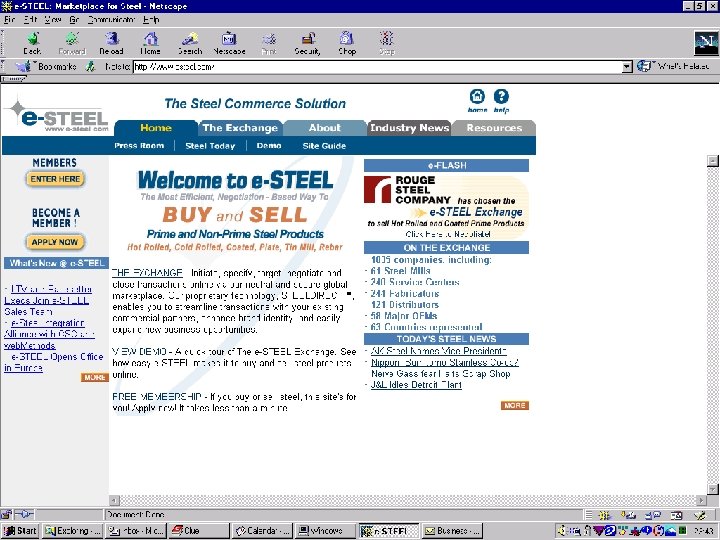720x540 pixels.
Task: Click the Windows Start button
Action: 20,531
